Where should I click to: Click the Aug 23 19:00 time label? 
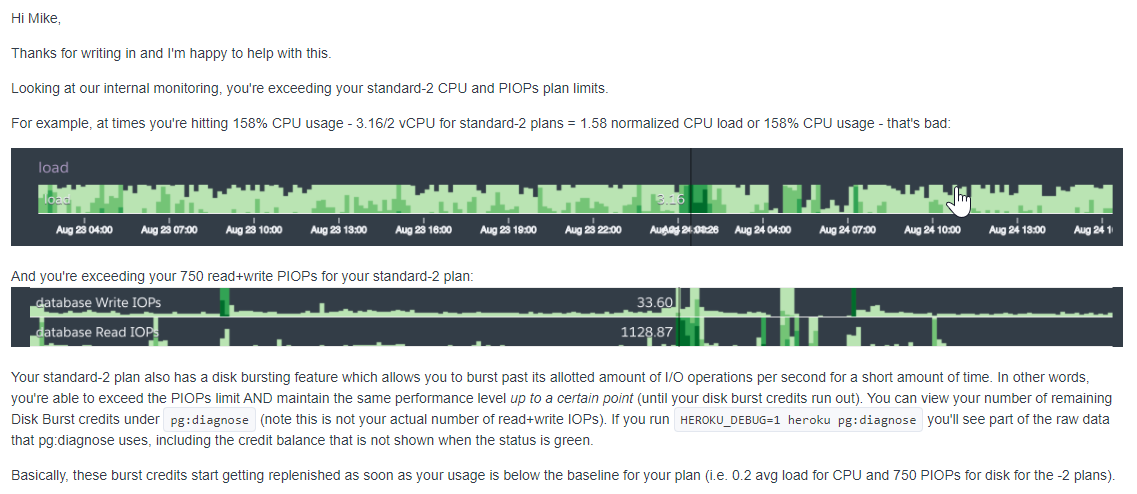508,229
